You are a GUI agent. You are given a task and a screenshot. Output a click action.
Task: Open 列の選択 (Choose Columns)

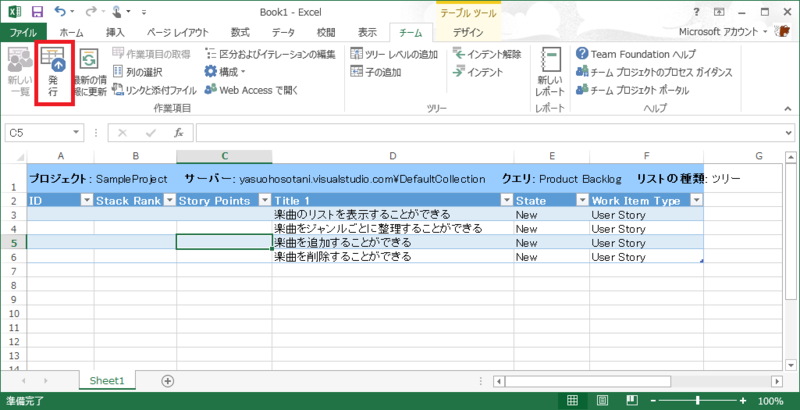(x=137, y=72)
